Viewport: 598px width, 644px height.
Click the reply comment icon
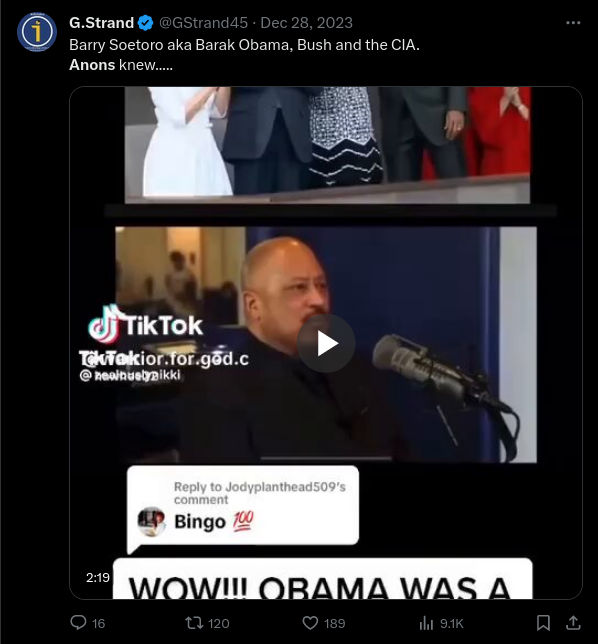78,623
